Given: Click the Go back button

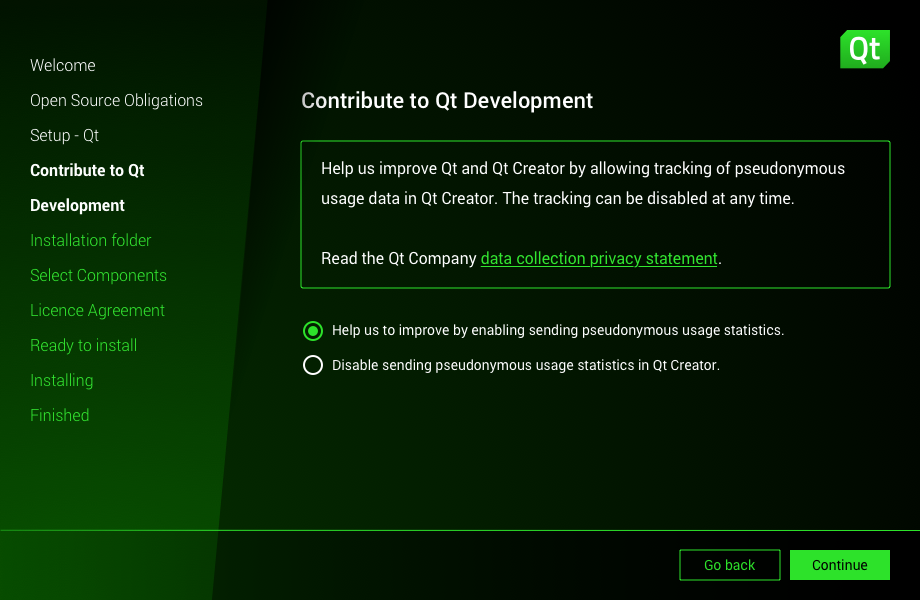Looking at the screenshot, I should tap(729, 565).
